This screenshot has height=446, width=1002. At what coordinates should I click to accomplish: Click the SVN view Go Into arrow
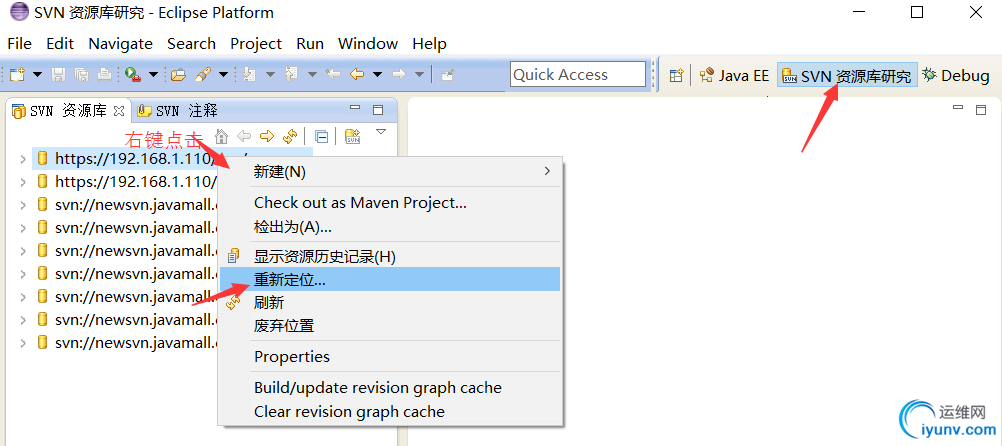tap(266, 135)
